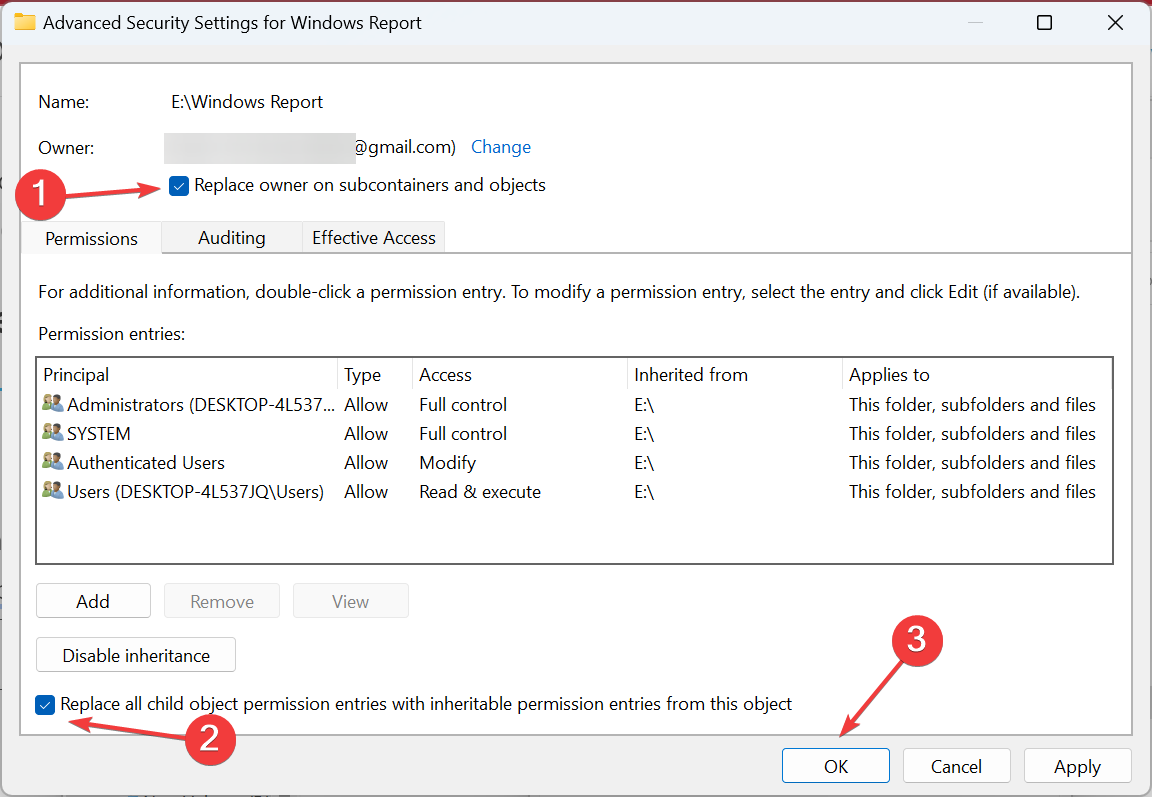Sort by the Access column header
This screenshot has height=797, width=1152.
click(x=520, y=375)
